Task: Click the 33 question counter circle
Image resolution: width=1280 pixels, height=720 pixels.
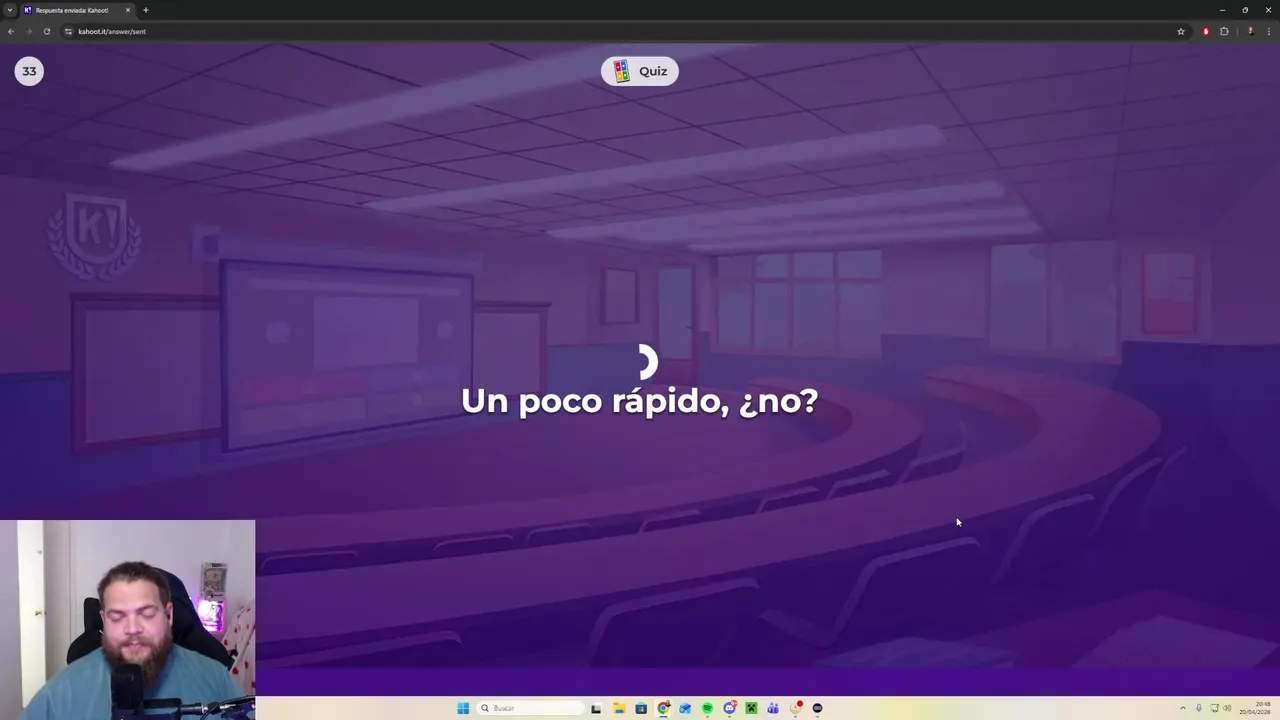Action: pyautogui.click(x=29, y=71)
